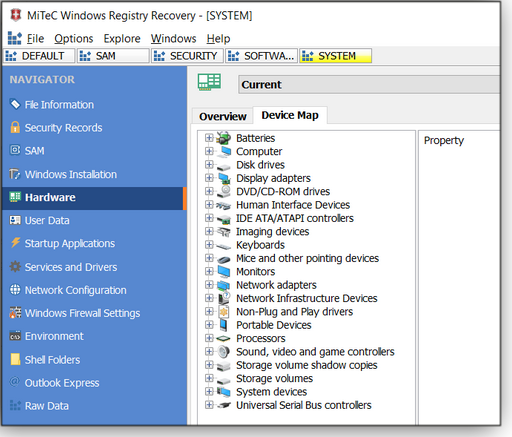Expand the Network adapters node
Screen dimensions: 512x437
click(209, 285)
